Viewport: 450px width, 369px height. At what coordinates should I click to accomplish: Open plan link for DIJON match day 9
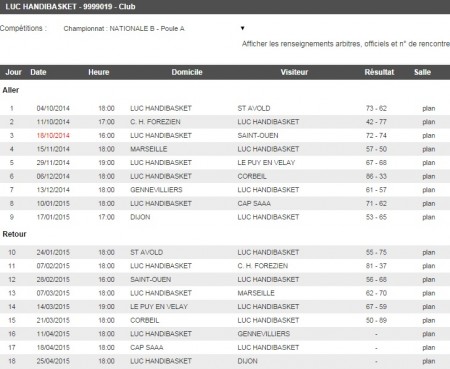click(x=429, y=217)
